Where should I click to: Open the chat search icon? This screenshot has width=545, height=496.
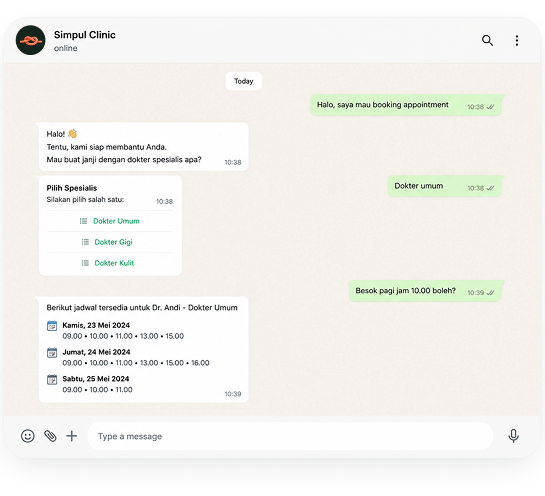tap(487, 41)
